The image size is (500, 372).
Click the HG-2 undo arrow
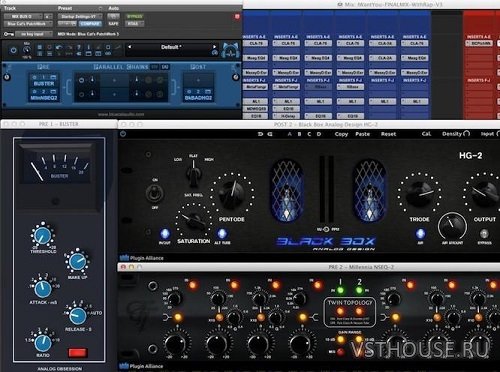pyautogui.click(x=260, y=134)
